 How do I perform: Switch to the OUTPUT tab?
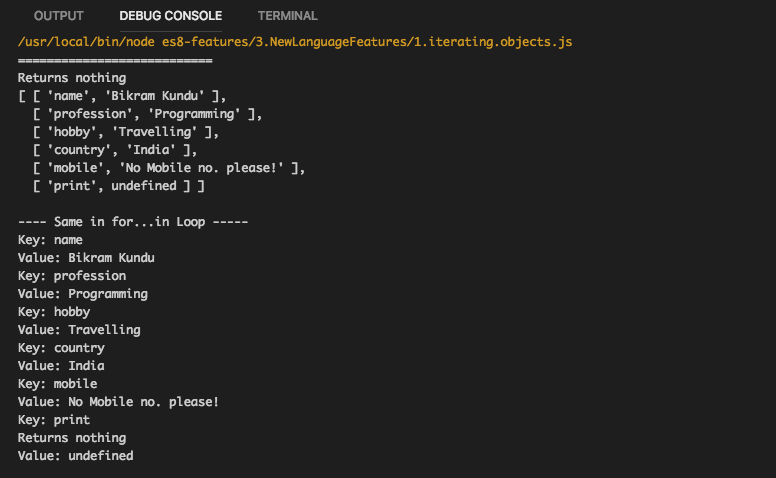[x=58, y=16]
